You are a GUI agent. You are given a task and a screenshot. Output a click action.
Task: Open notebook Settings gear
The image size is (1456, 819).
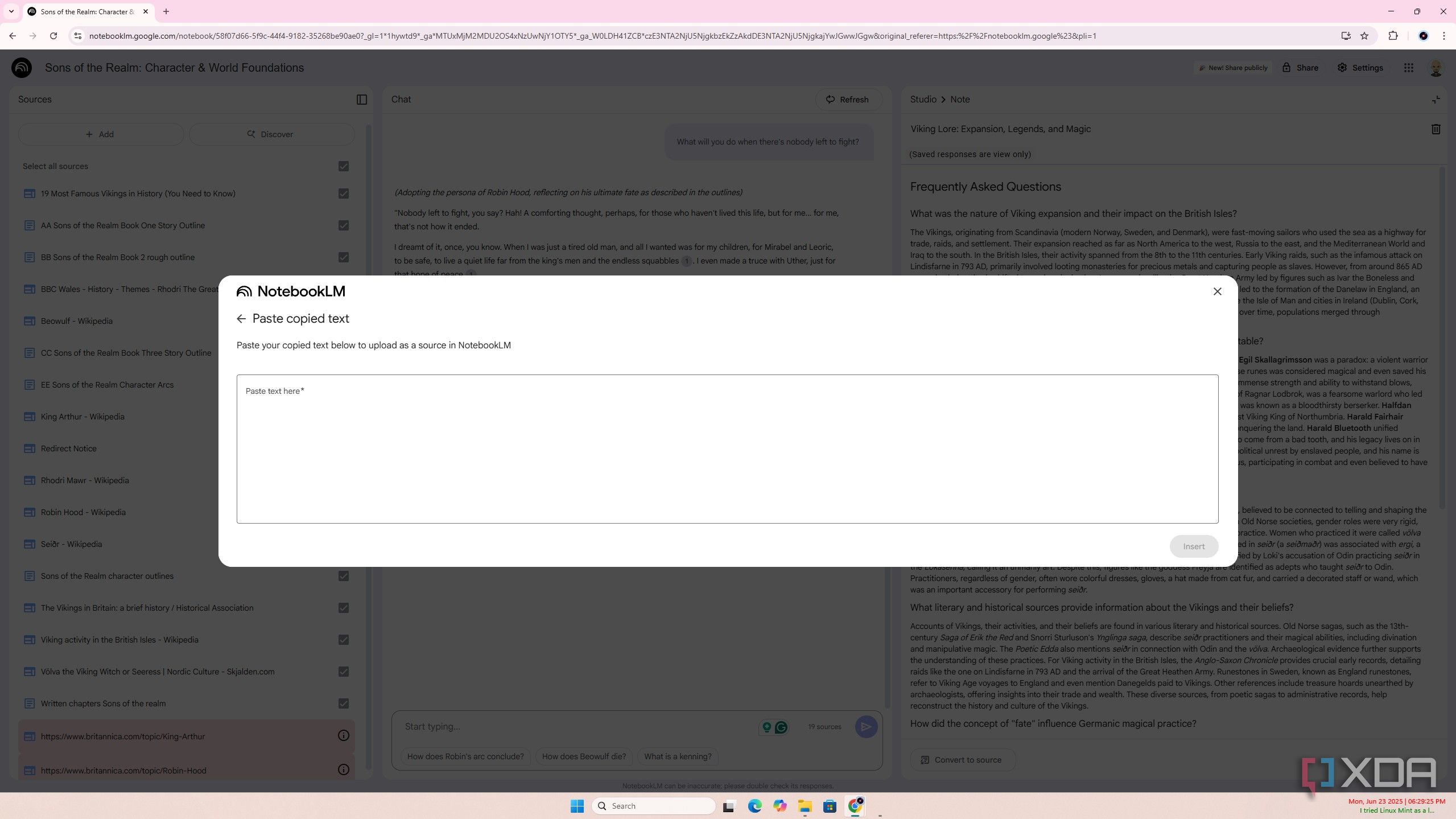coord(1360,68)
